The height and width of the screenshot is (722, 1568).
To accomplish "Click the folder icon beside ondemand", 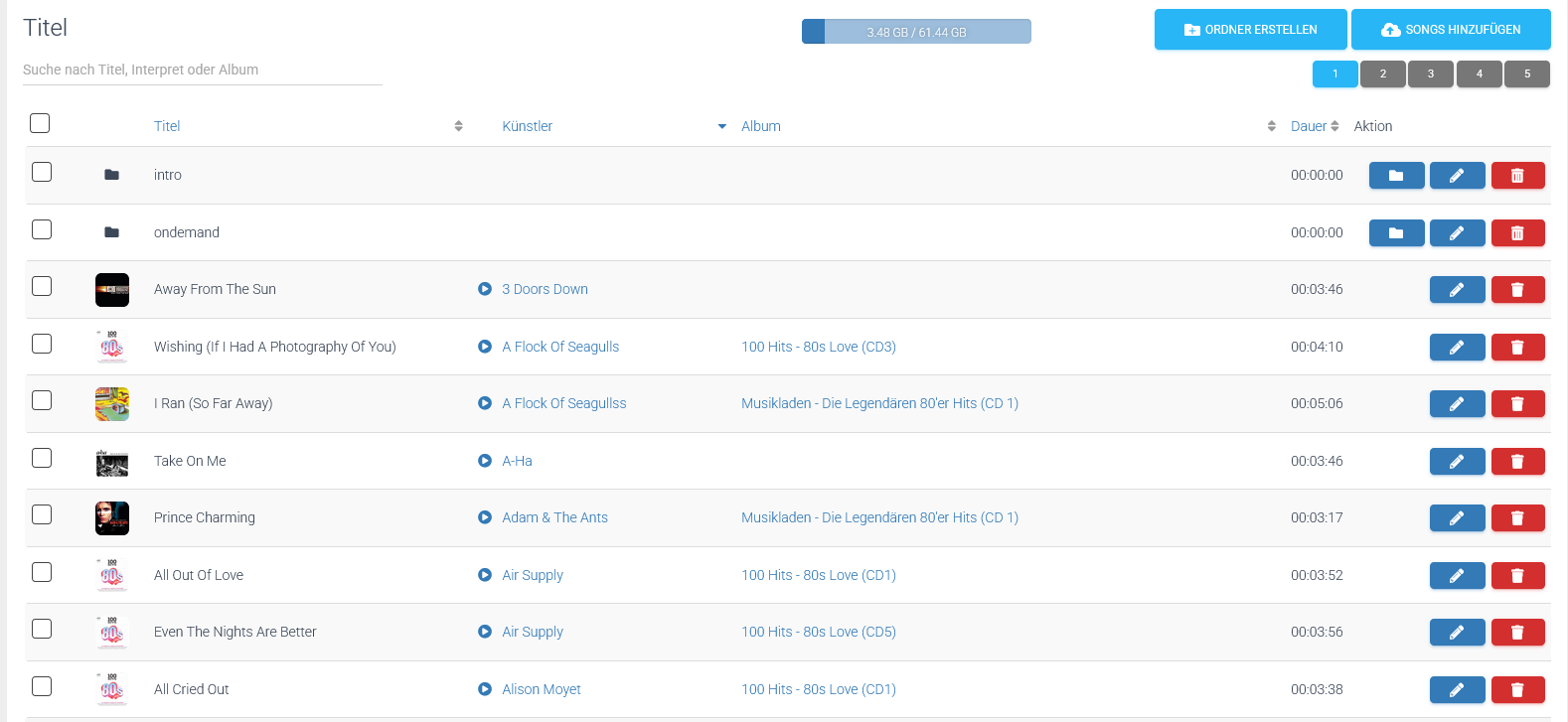I will point(112,232).
